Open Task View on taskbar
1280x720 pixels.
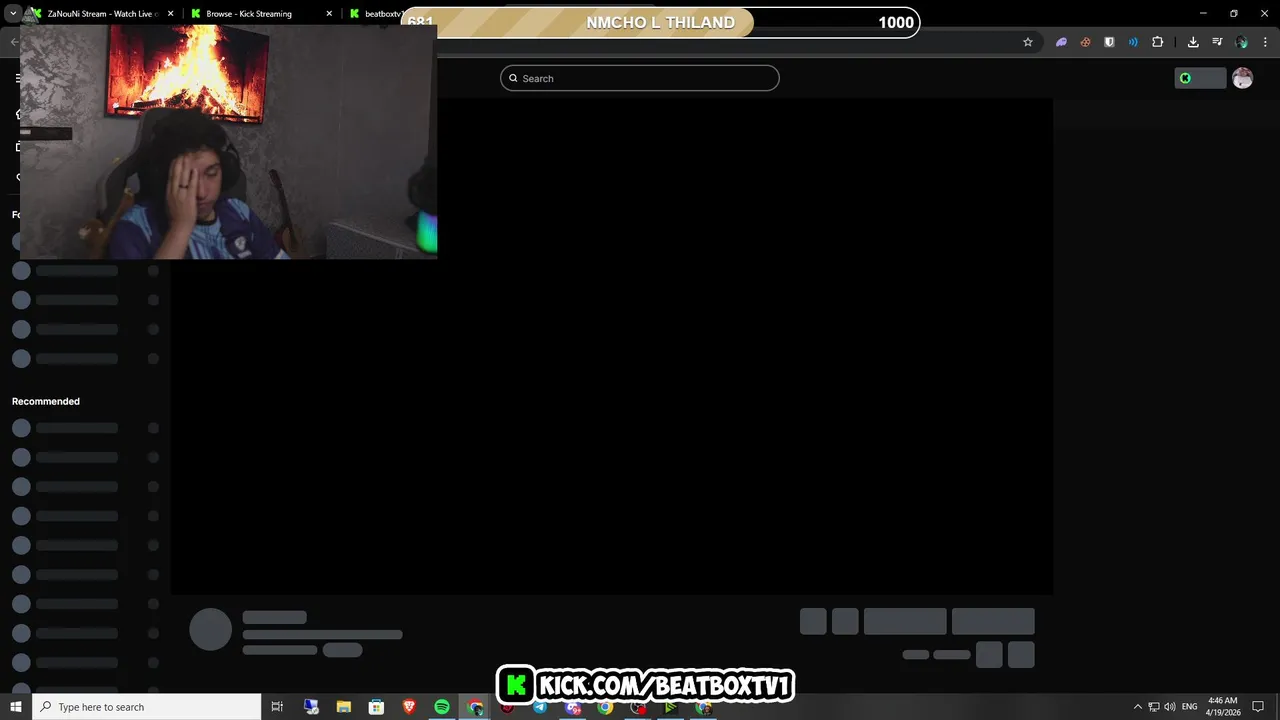(x=278, y=707)
